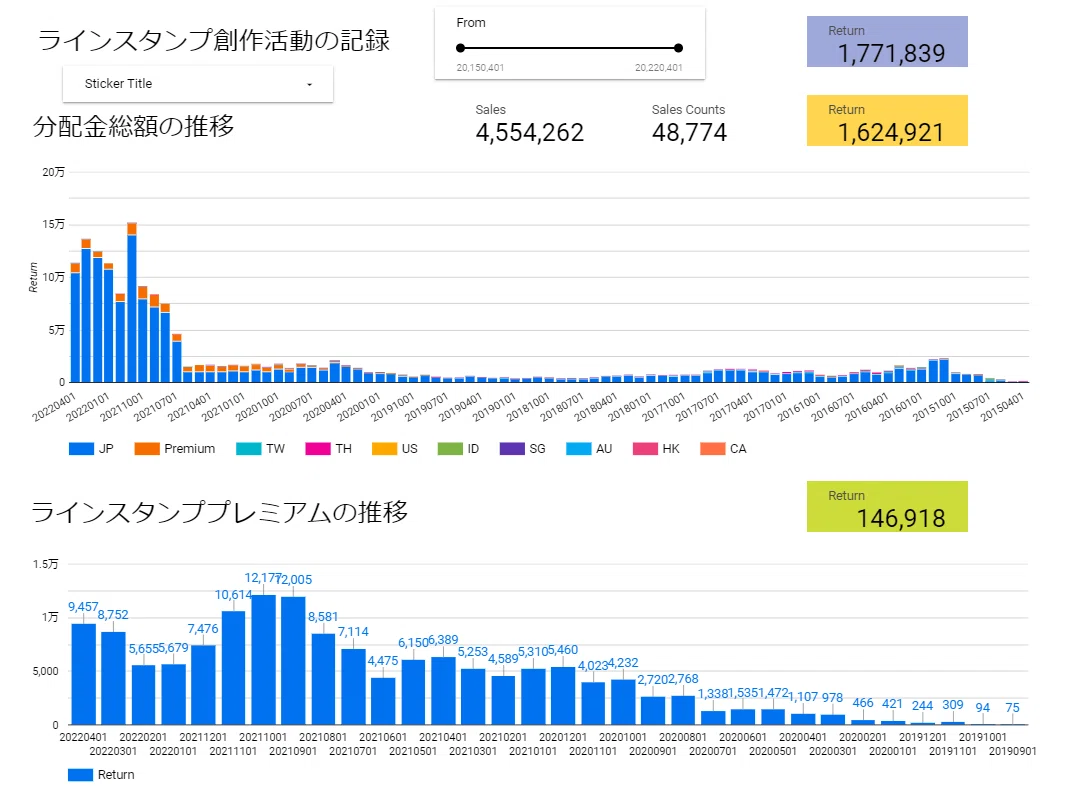The height and width of the screenshot is (786, 1074).
Task: Click the Return legend swatch below premium chart
Action: tap(81, 774)
